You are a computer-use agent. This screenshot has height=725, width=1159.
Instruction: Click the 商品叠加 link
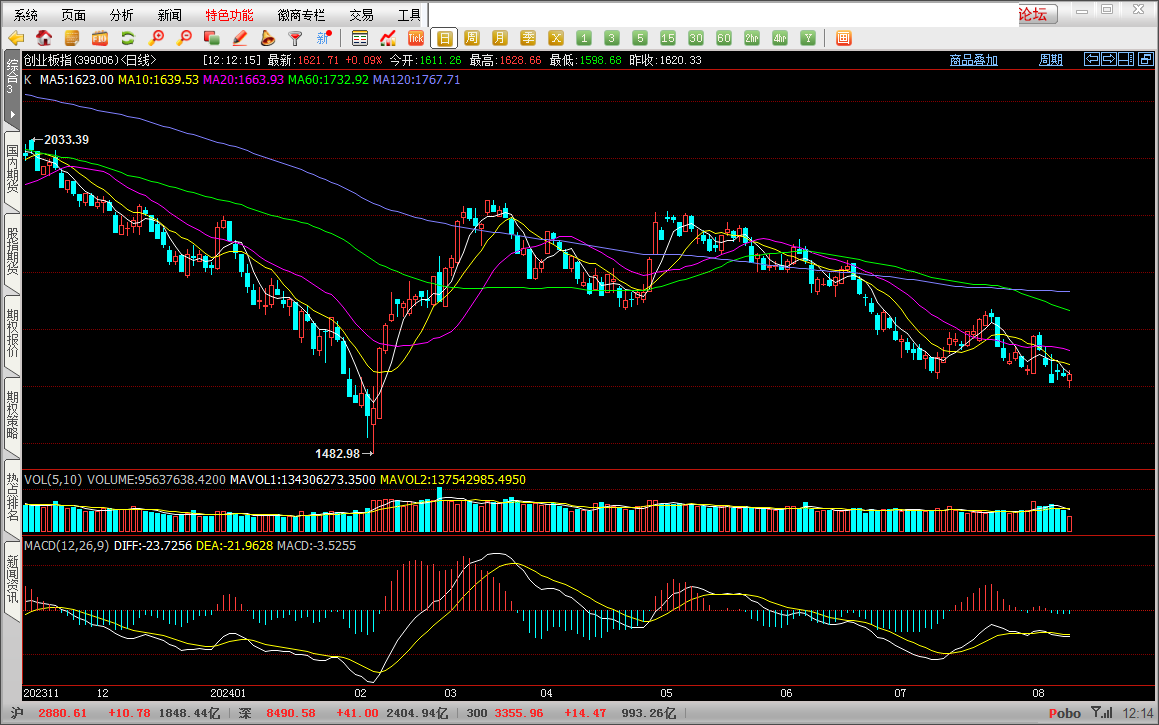tap(973, 60)
